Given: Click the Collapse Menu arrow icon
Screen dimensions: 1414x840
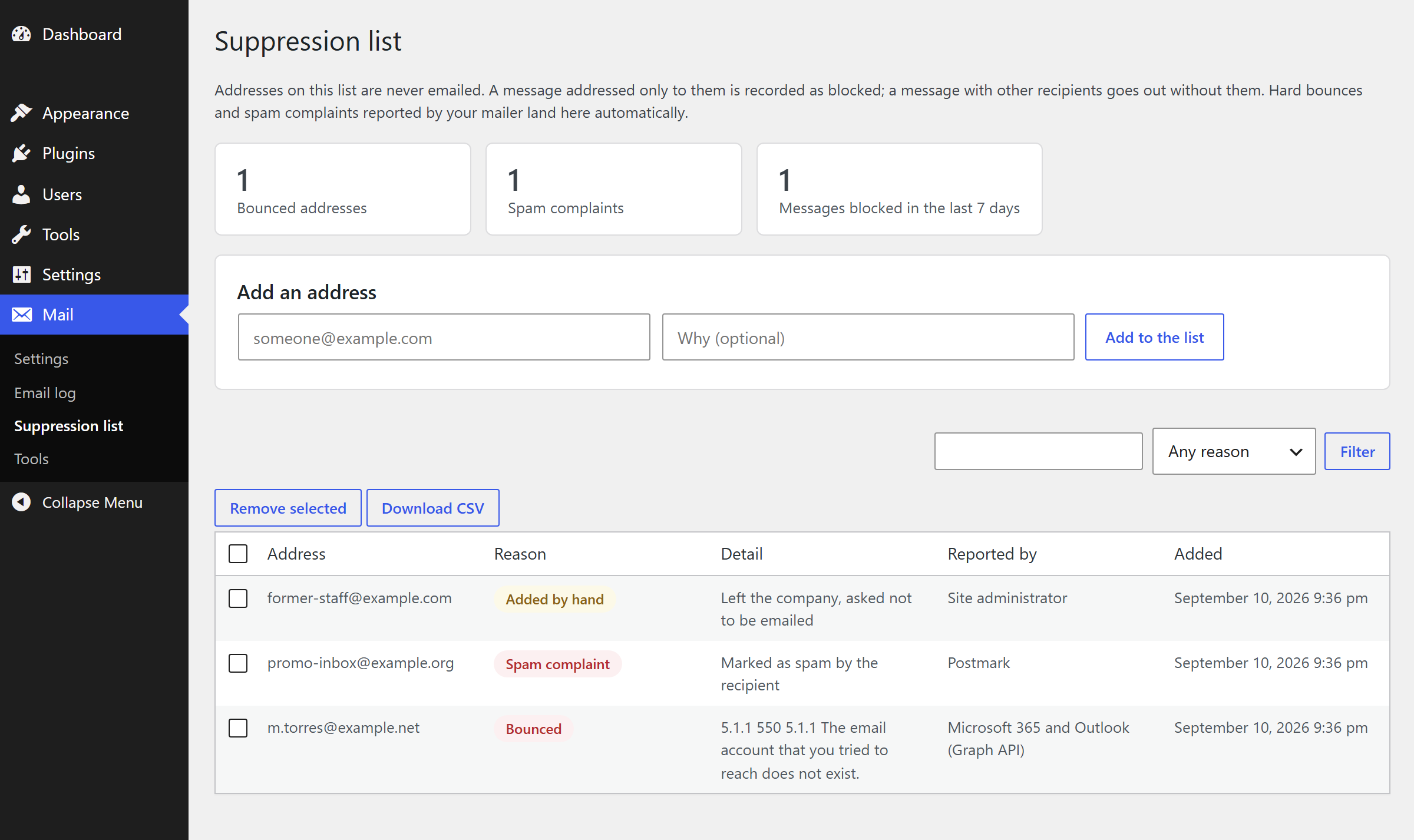Looking at the screenshot, I should (x=21, y=502).
